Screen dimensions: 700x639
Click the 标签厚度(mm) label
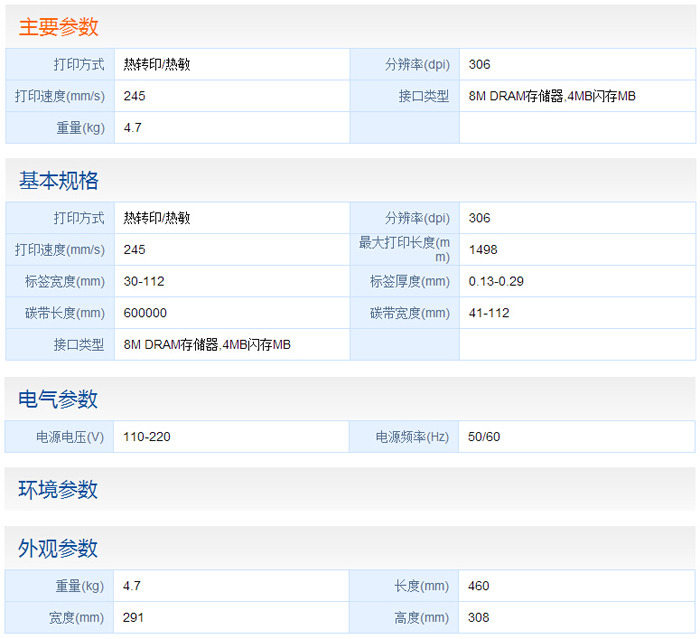(410, 281)
